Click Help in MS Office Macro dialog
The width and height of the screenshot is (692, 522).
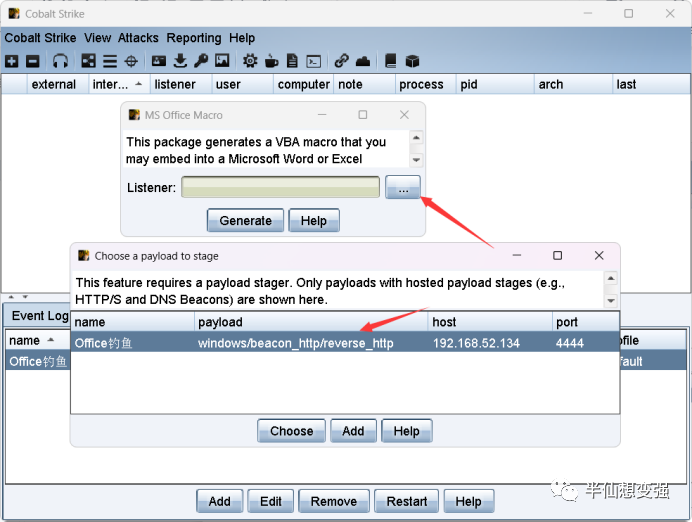pyautogui.click(x=314, y=220)
